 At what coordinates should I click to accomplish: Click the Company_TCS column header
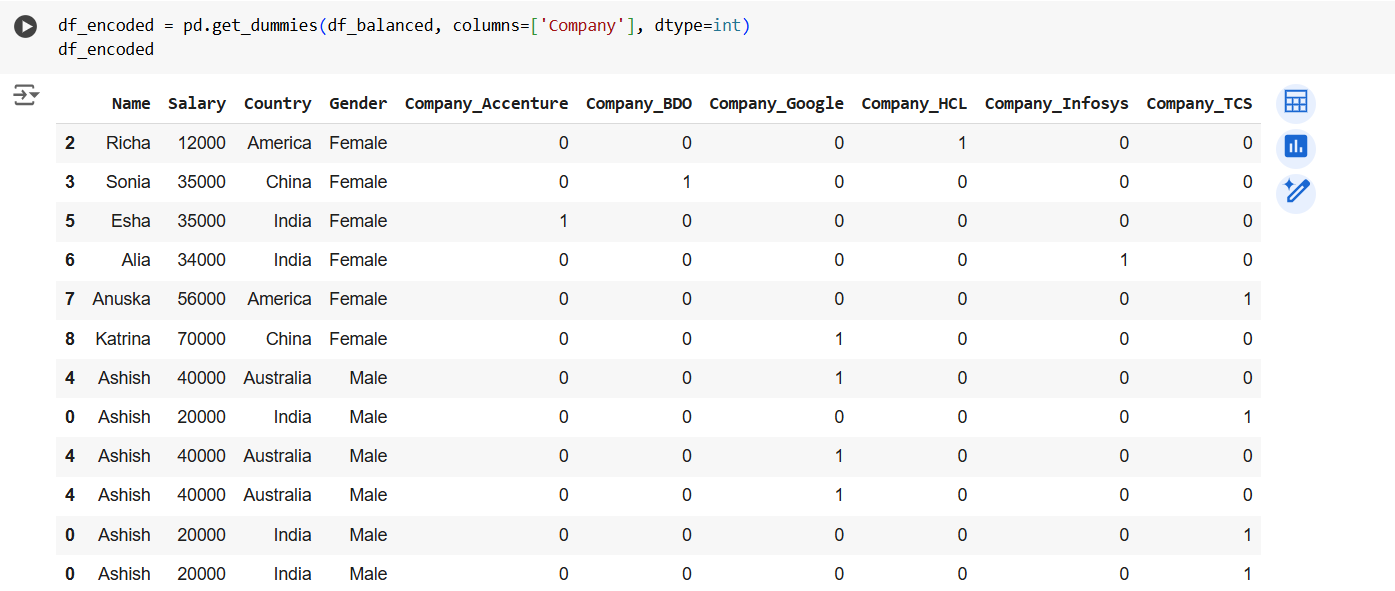(1199, 103)
